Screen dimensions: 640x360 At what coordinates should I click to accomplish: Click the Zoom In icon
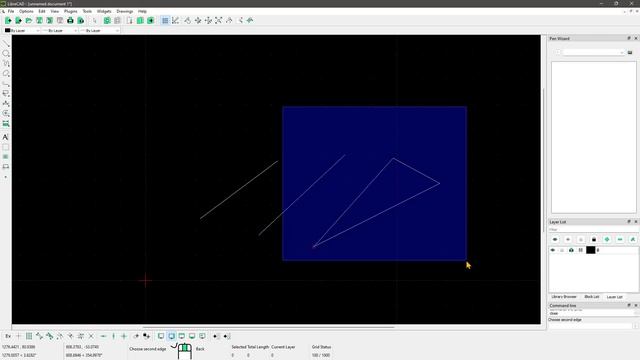198,20
